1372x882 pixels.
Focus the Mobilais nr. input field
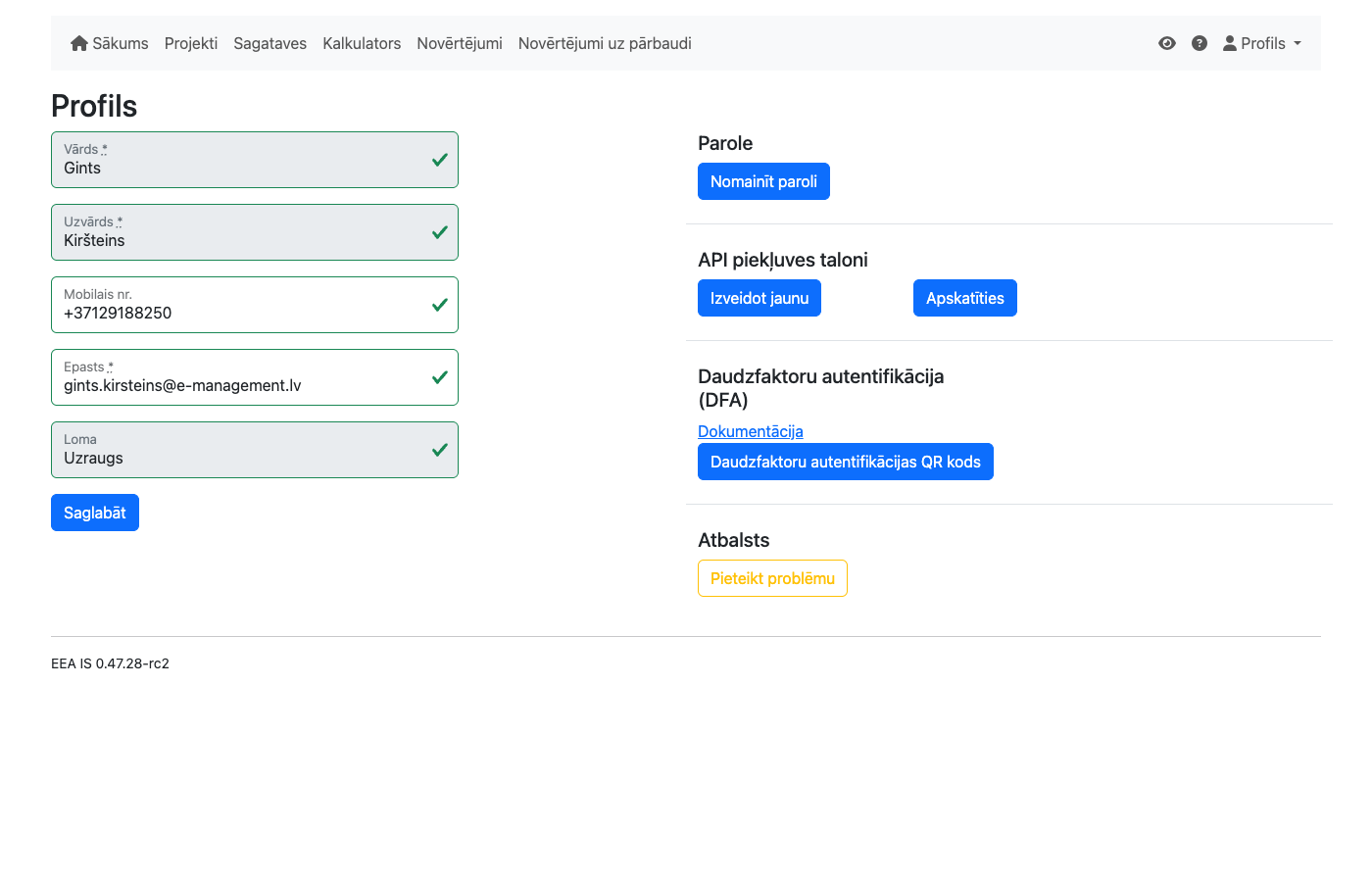pyautogui.click(x=235, y=313)
